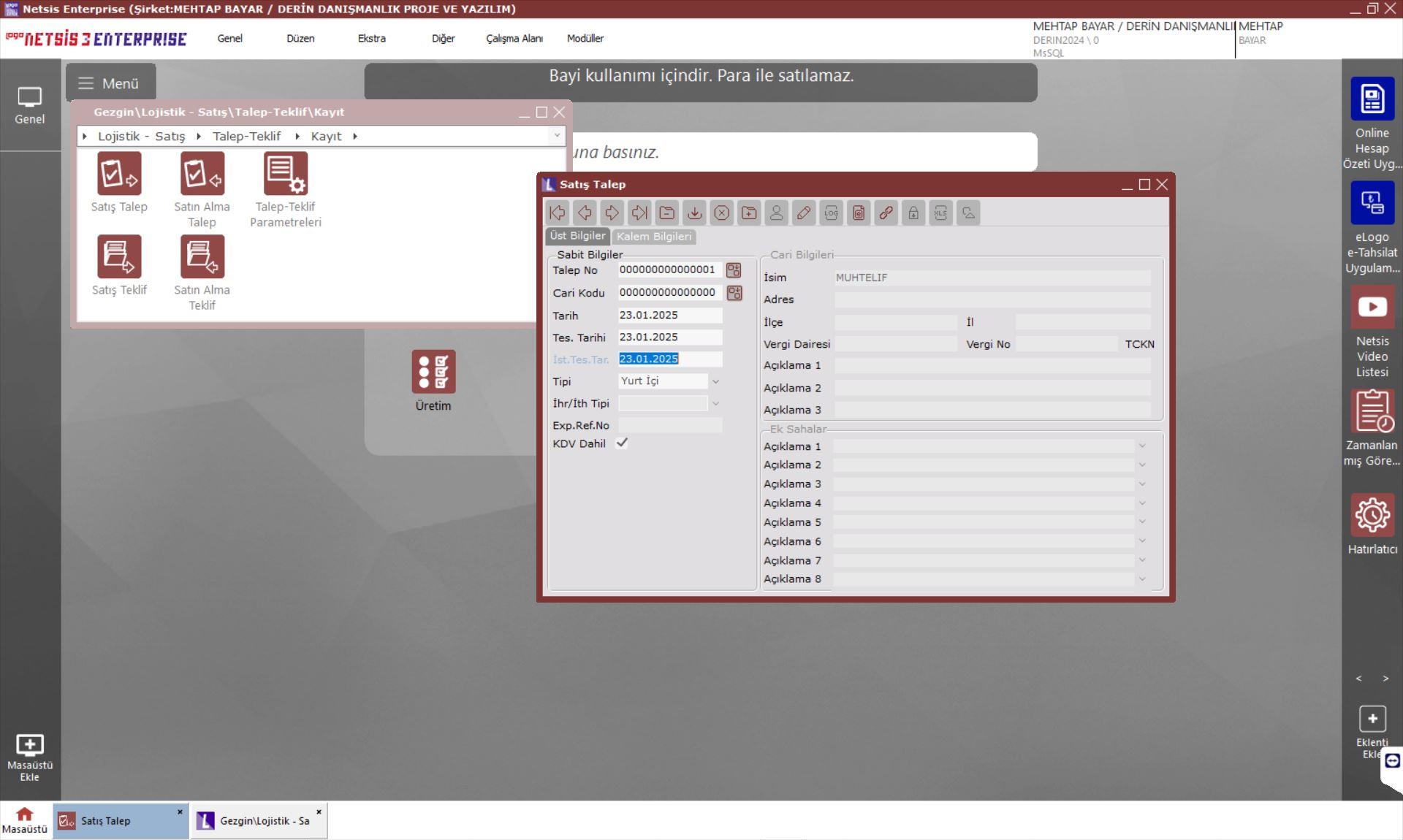The height and width of the screenshot is (840, 1403).
Task: Open the Üretim module icon
Action: 433,372
